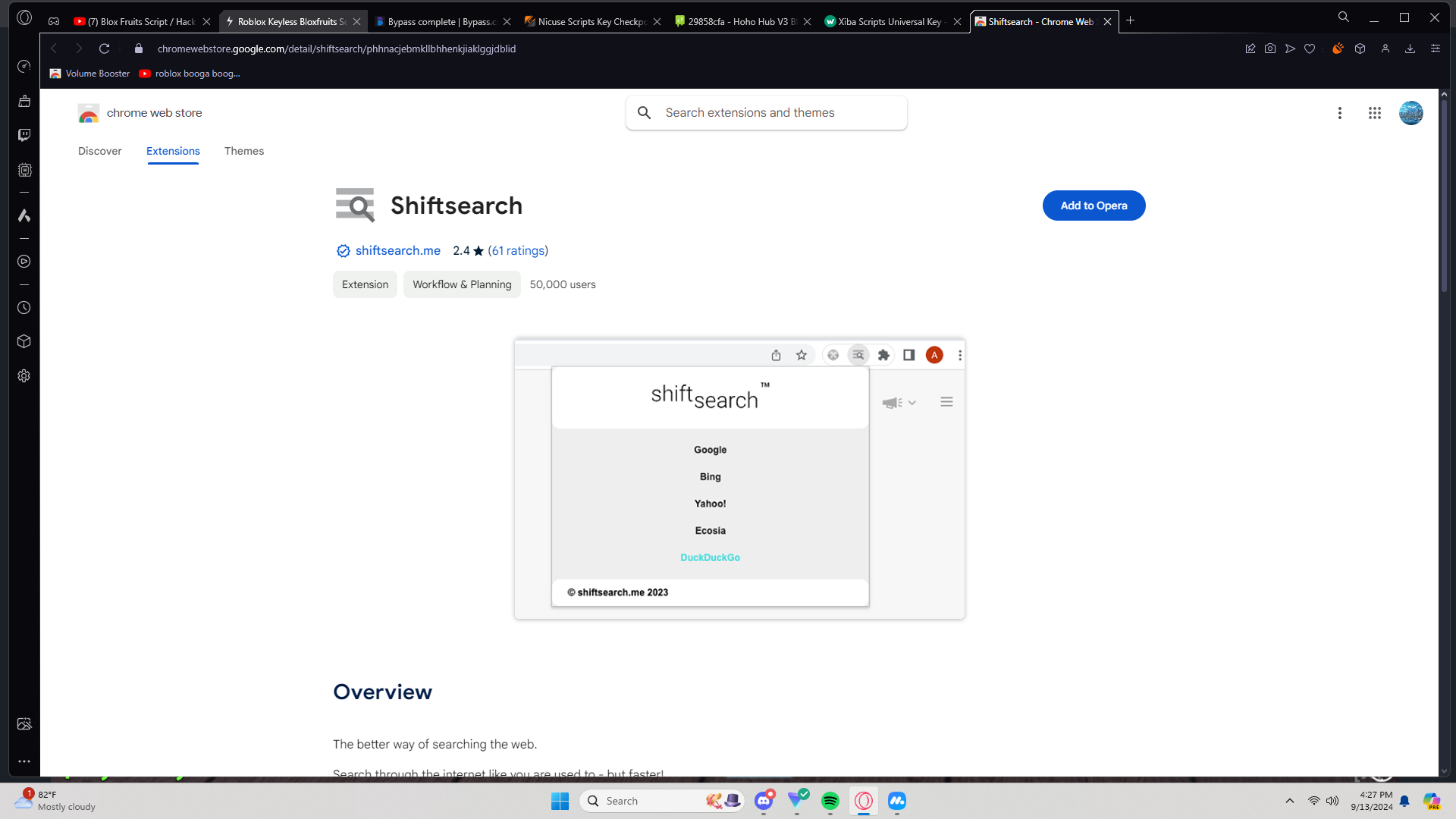Open the Twitch sidebar panel
Image resolution: width=1456 pixels, height=819 pixels.
pos(24,135)
